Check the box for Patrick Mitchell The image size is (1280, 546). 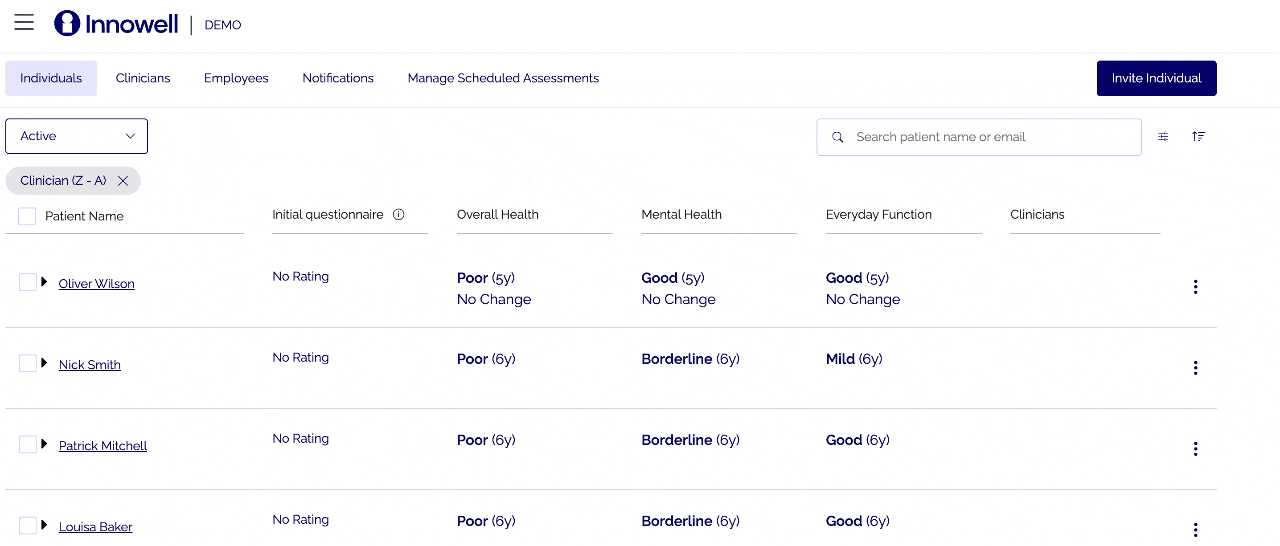click(x=27, y=445)
